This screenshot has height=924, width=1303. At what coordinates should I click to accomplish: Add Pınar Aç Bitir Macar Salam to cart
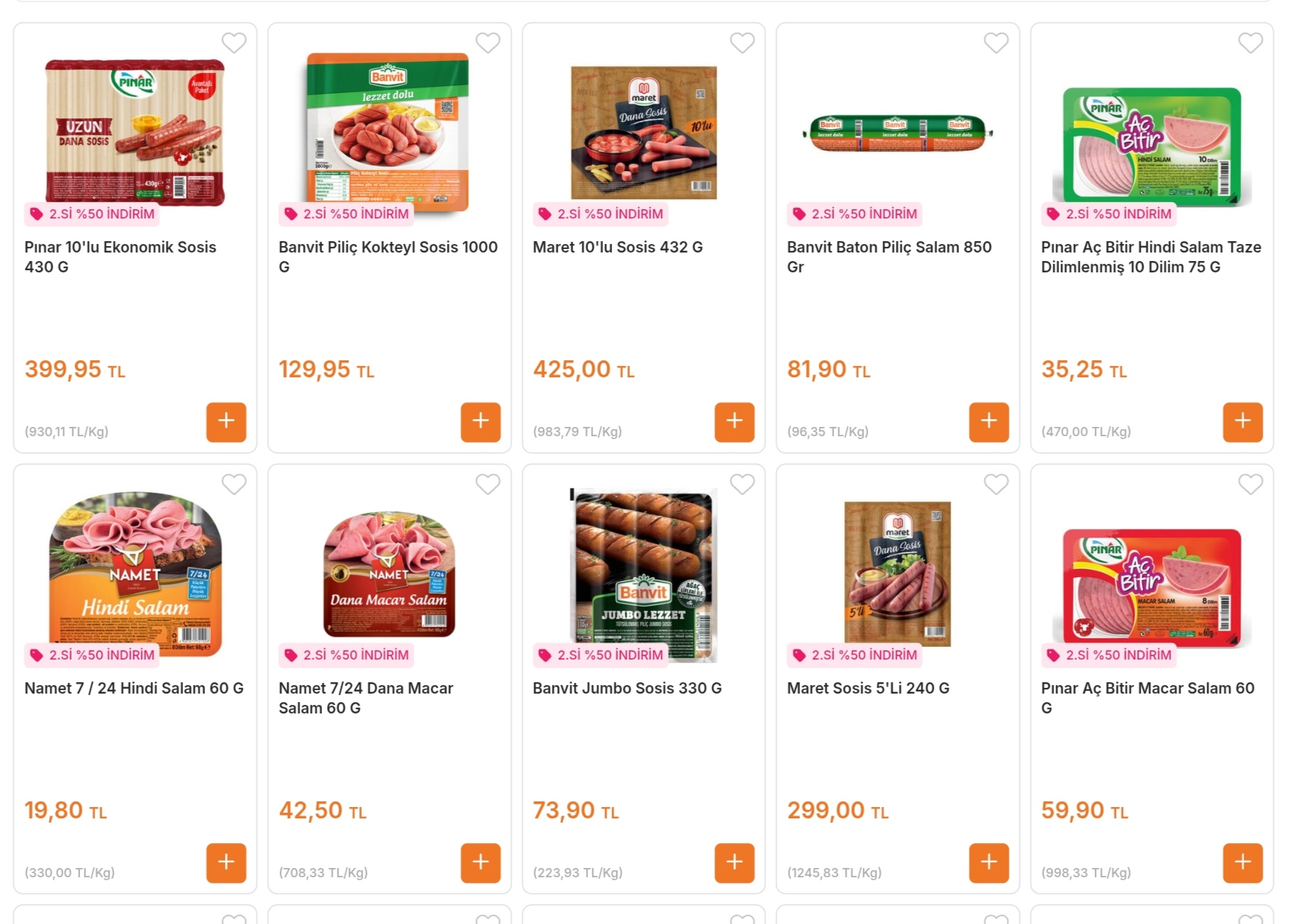pos(1243,862)
